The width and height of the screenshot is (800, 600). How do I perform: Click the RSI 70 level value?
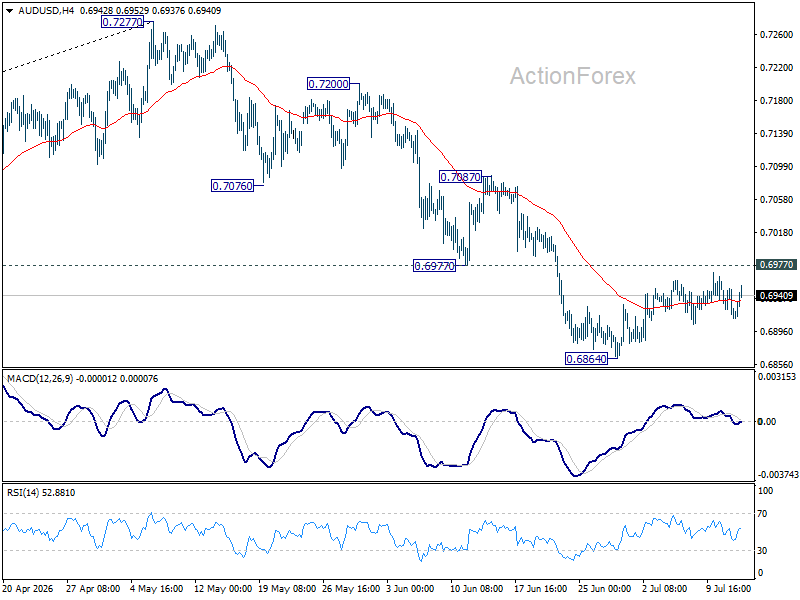pos(762,514)
